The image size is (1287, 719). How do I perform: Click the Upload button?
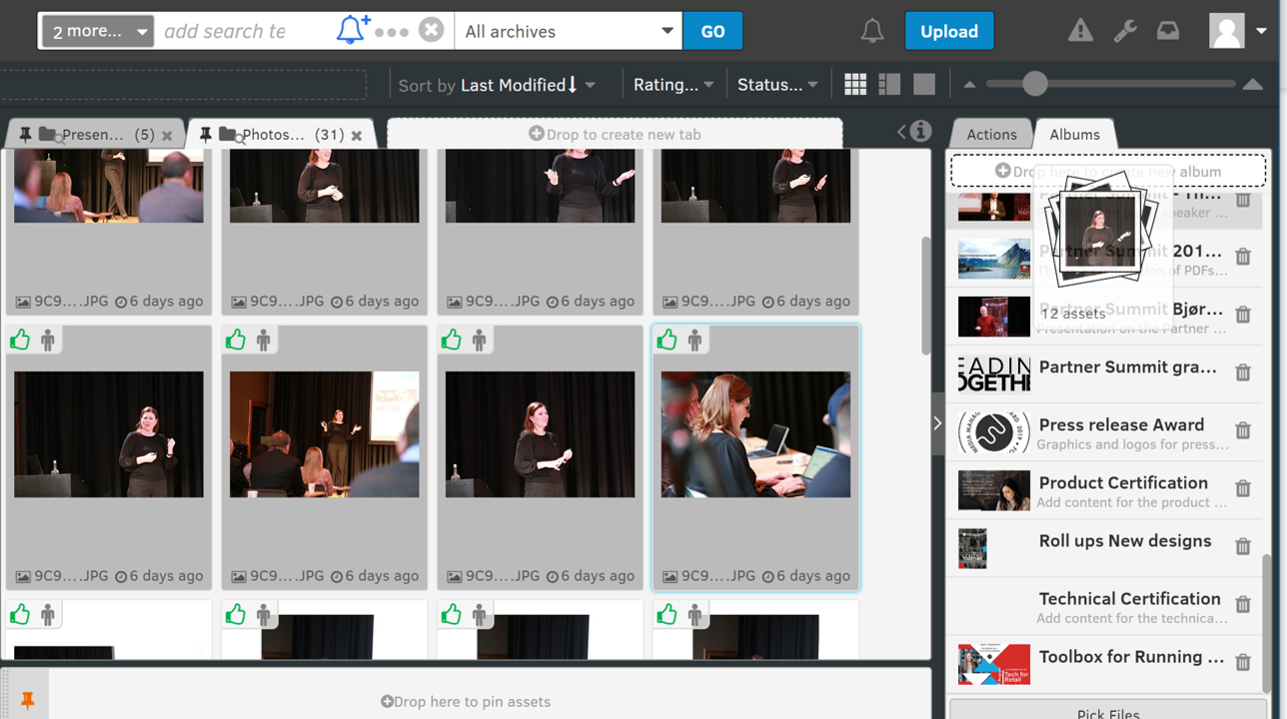949,31
